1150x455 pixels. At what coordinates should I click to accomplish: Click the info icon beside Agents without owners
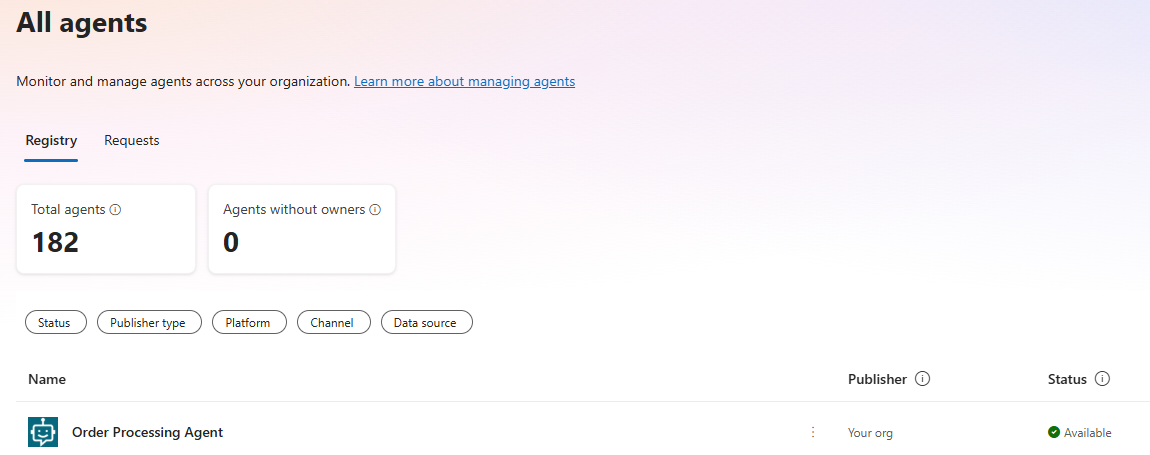coord(375,209)
